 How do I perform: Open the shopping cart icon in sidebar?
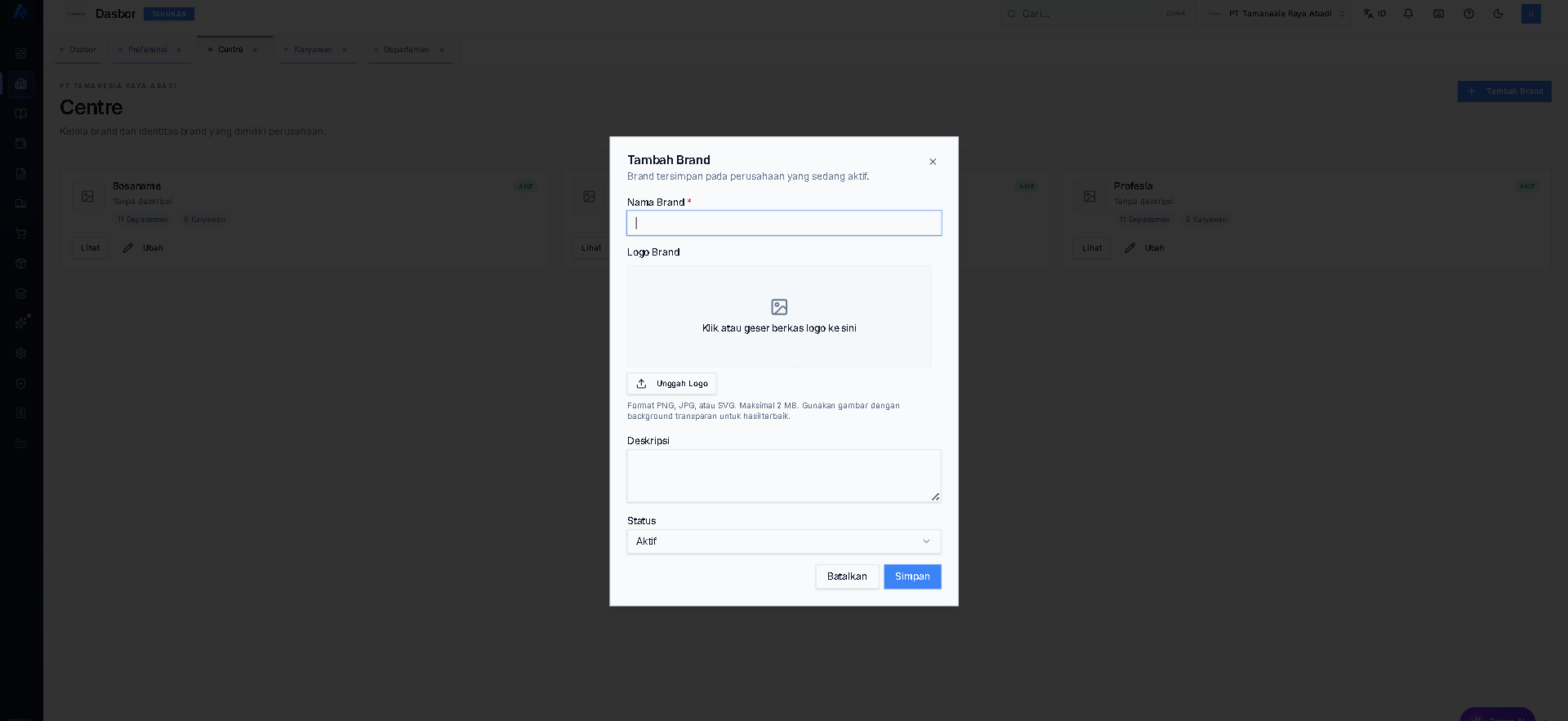21,234
